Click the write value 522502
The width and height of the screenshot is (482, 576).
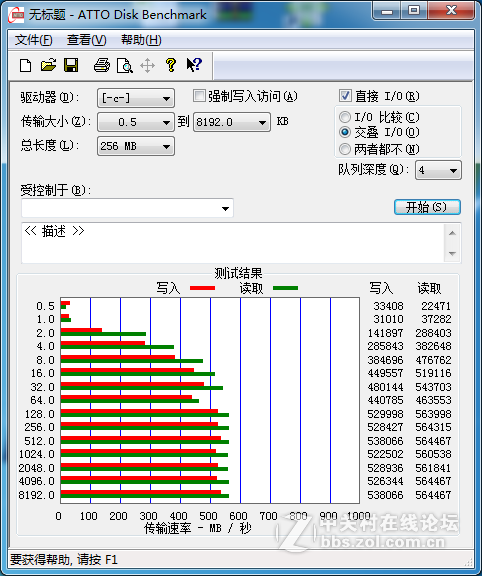pyautogui.click(x=385, y=454)
